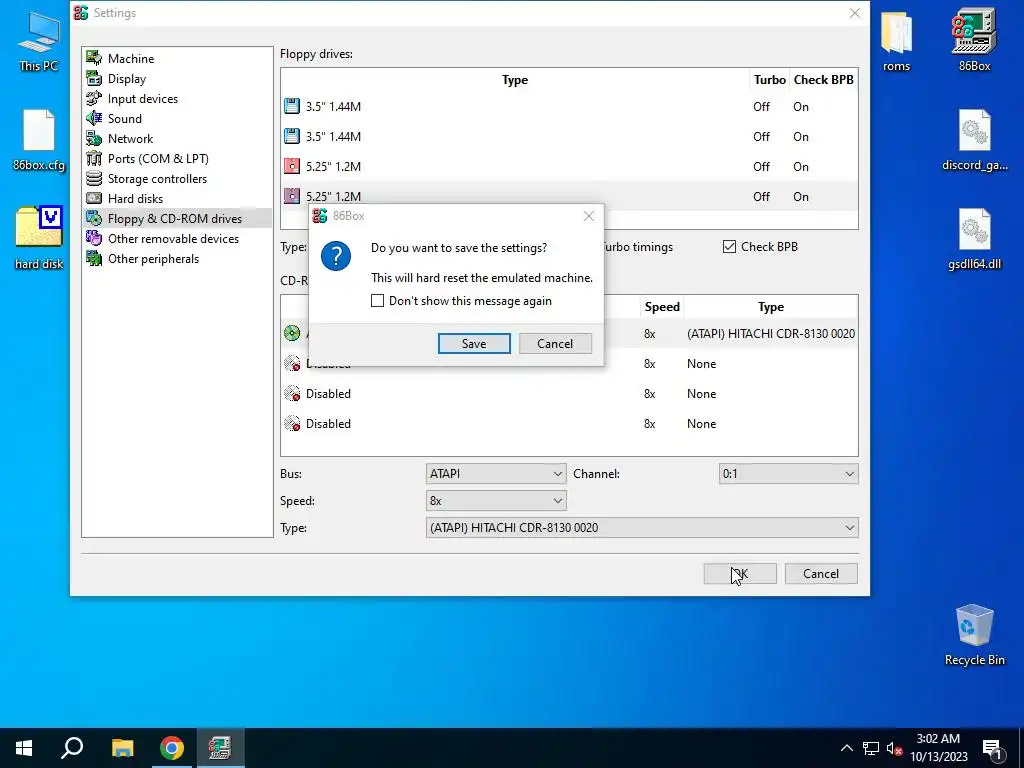Screen dimensions: 1024x768
Task: Click the Other removable devices icon
Action: point(94,238)
